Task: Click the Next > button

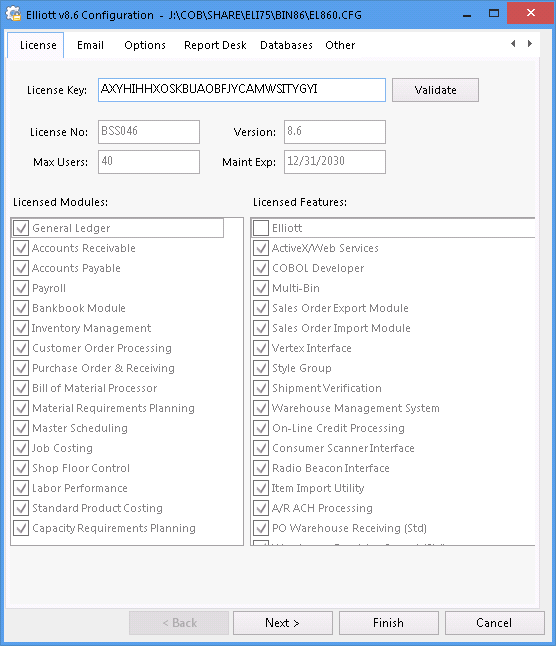Action: pyautogui.click(x=283, y=623)
